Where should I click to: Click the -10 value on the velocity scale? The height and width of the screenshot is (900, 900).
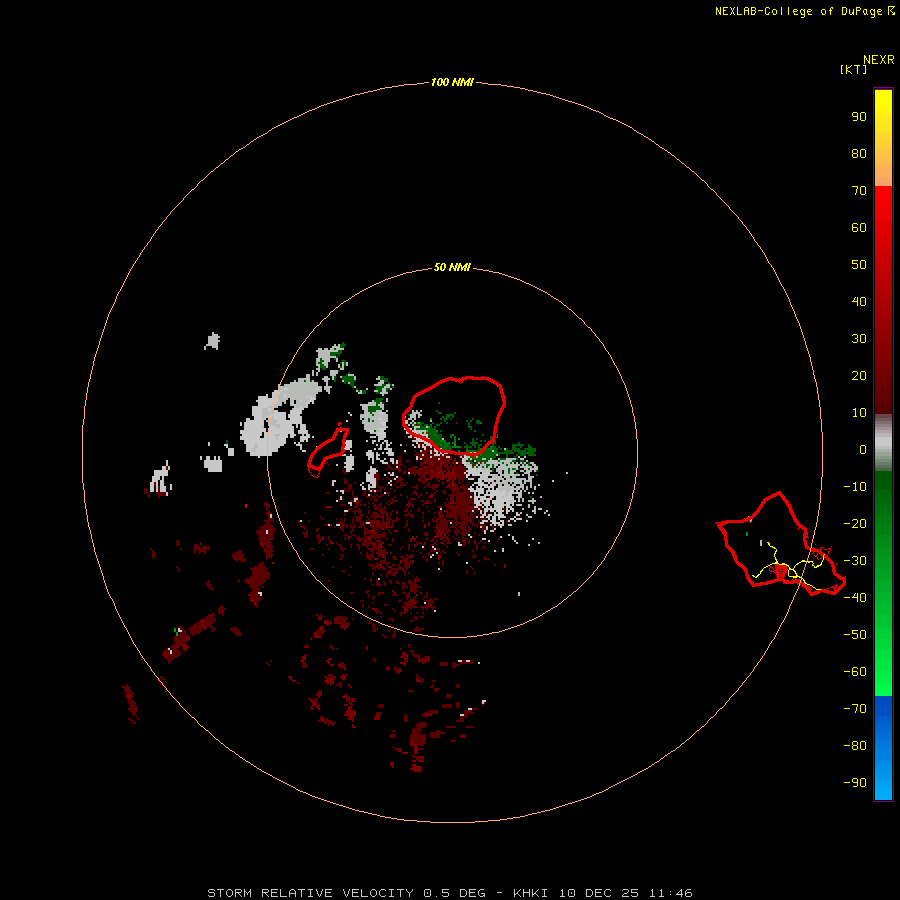click(x=855, y=487)
